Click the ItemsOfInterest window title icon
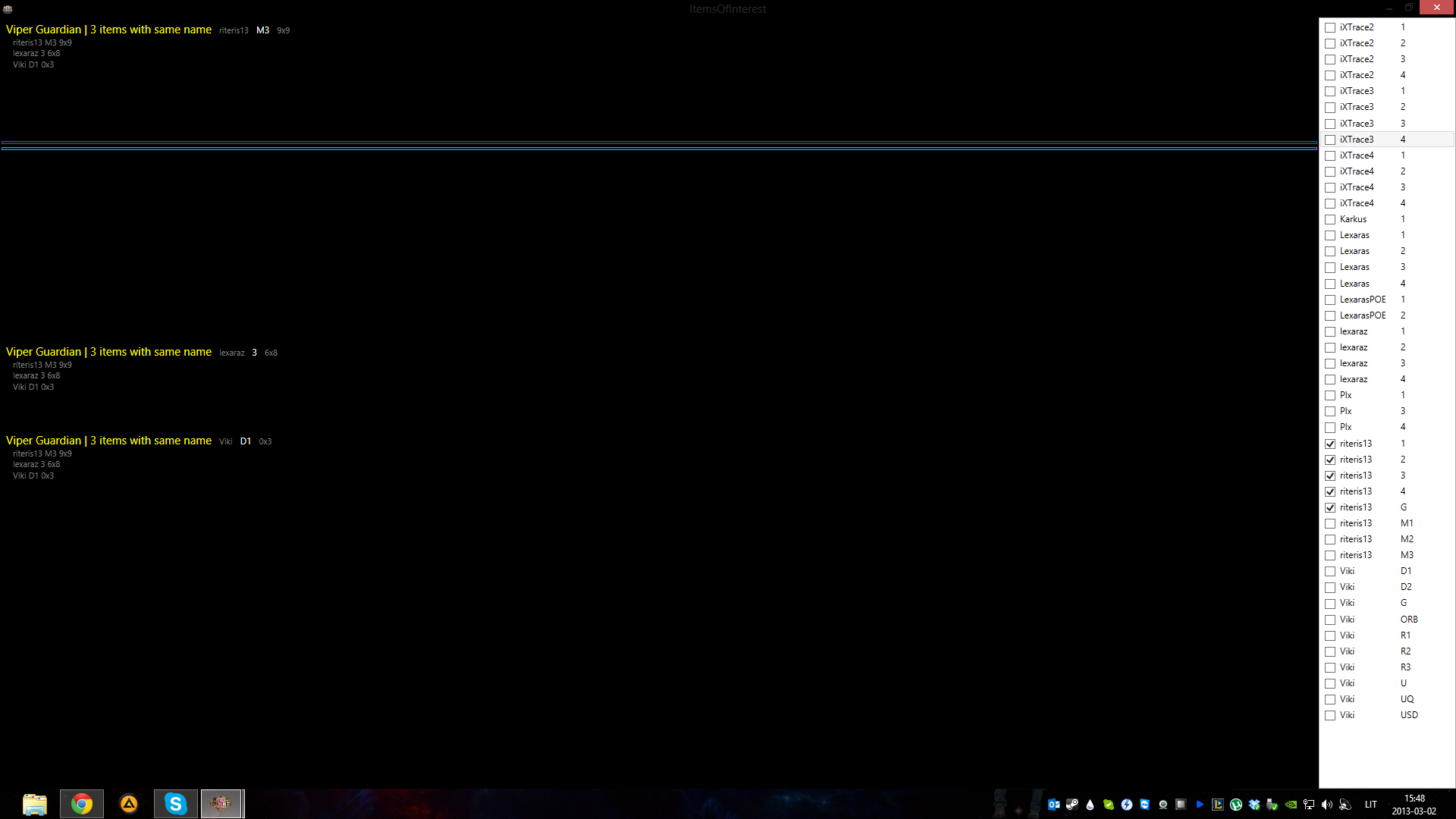 (x=8, y=9)
